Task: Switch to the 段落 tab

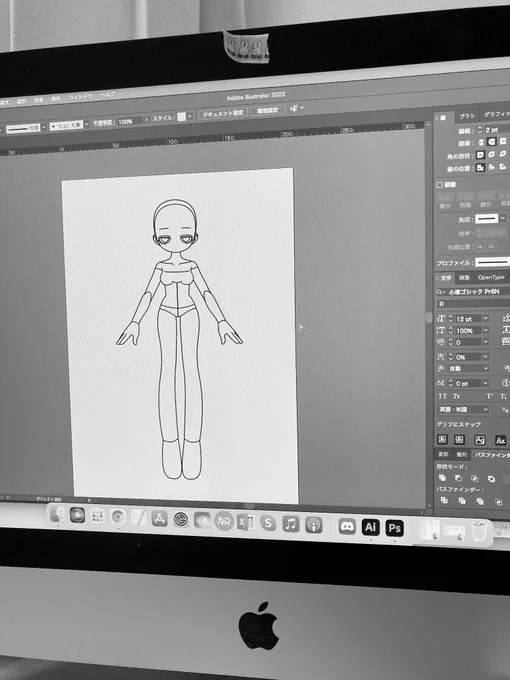Action: tap(464, 278)
